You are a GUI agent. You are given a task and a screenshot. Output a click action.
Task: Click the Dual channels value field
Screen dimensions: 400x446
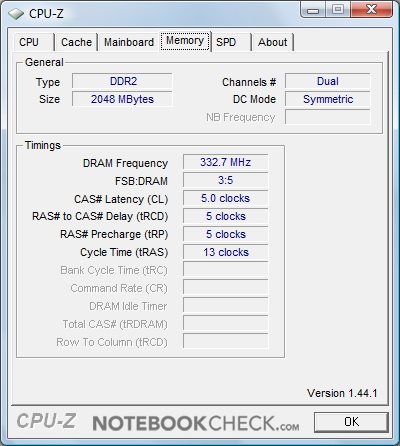click(x=328, y=81)
